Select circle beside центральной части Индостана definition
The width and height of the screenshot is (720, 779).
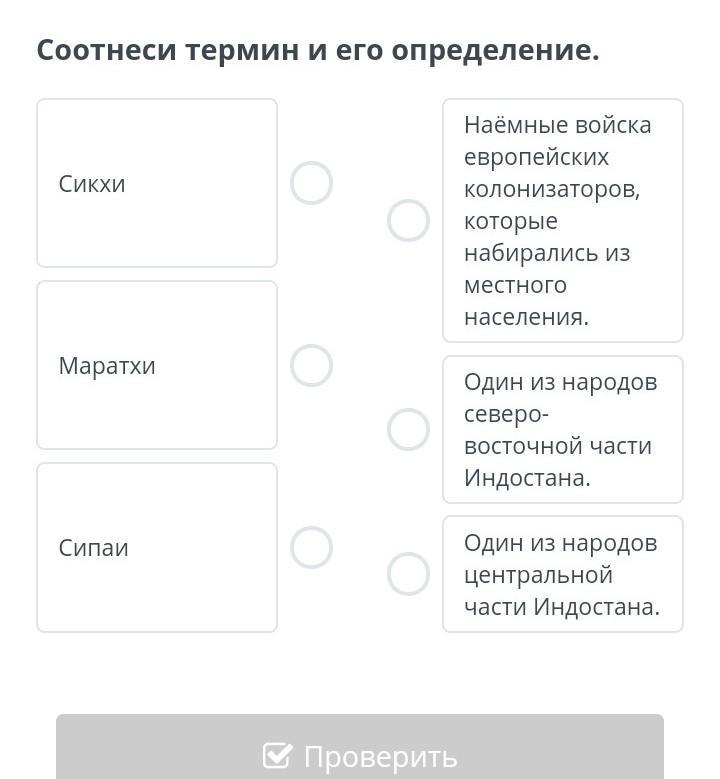408,574
